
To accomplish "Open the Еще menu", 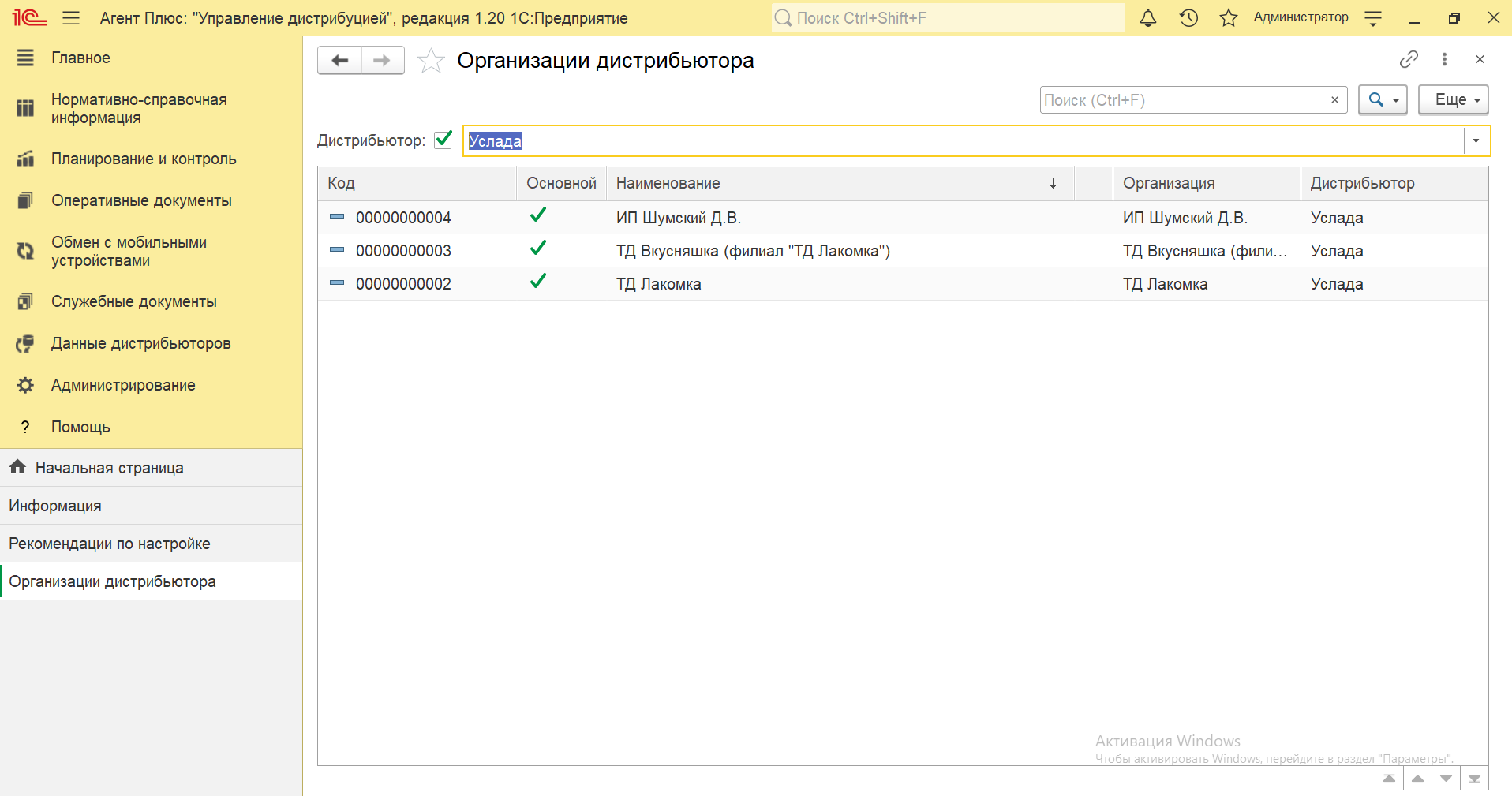I will click(x=1453, y=100).
